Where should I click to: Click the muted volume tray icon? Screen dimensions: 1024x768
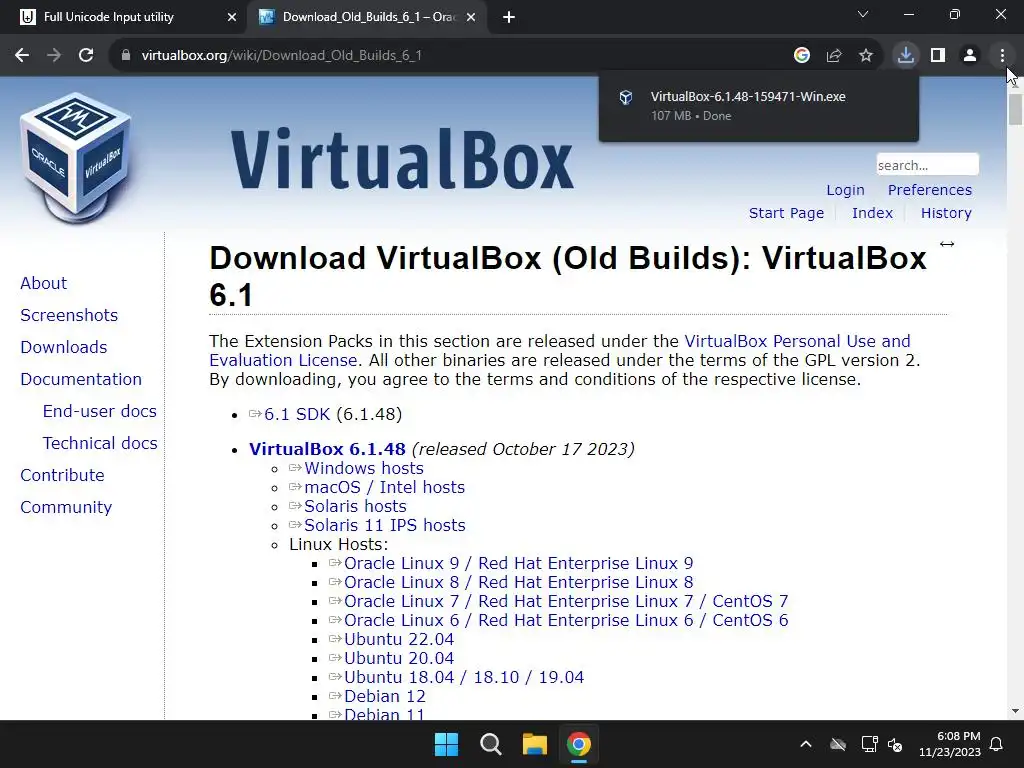895,744
